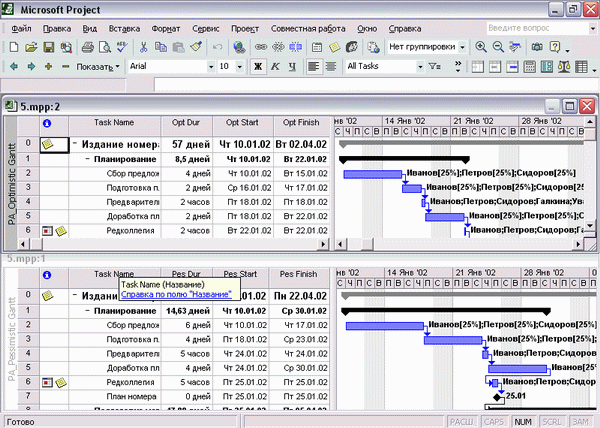The height and width of the screenshot is (428, 600).
Task: Open the 'Вставка' menu
Action: click(124, 29)
